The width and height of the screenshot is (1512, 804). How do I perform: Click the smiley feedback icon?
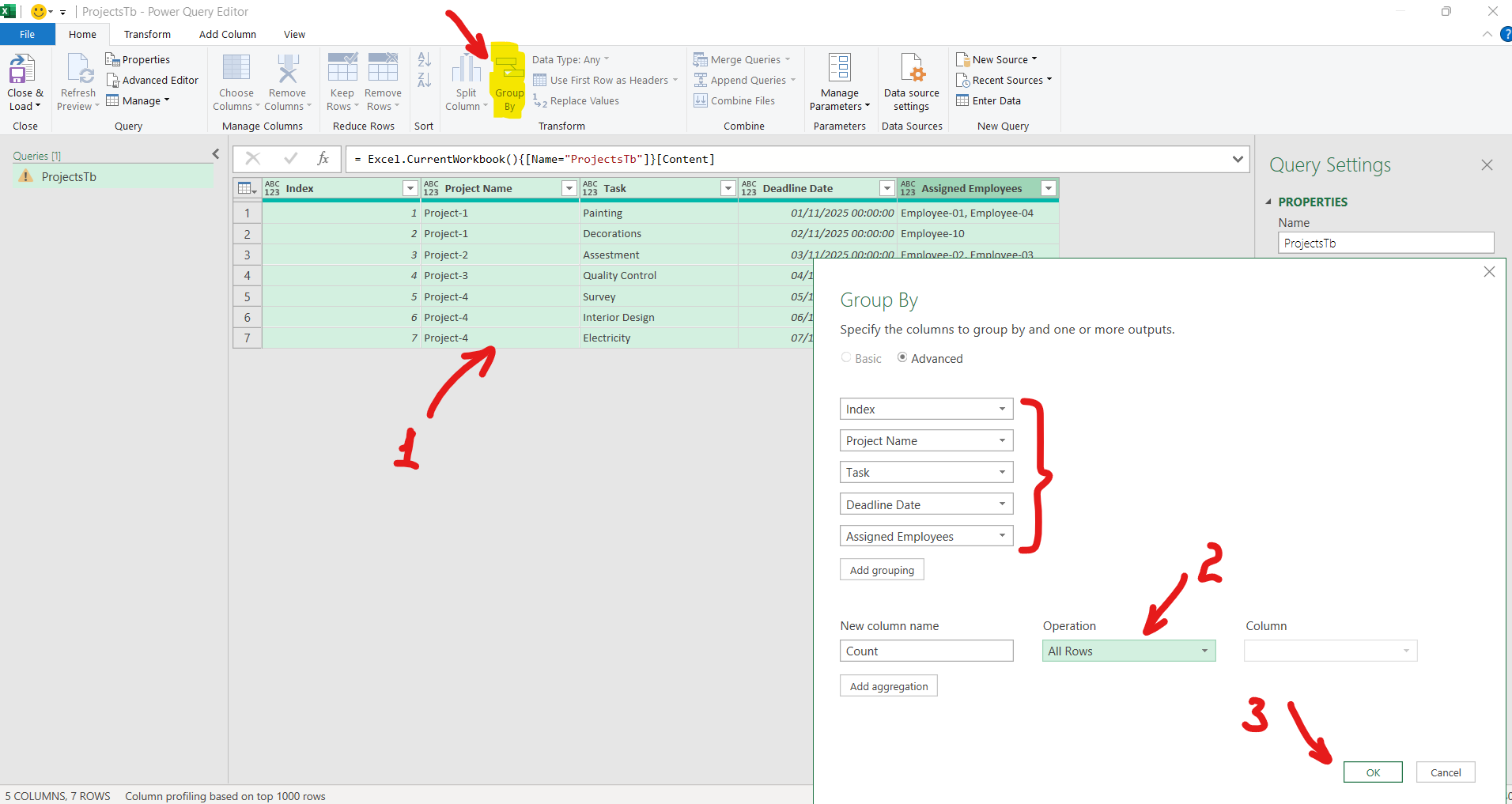(38, 12)
